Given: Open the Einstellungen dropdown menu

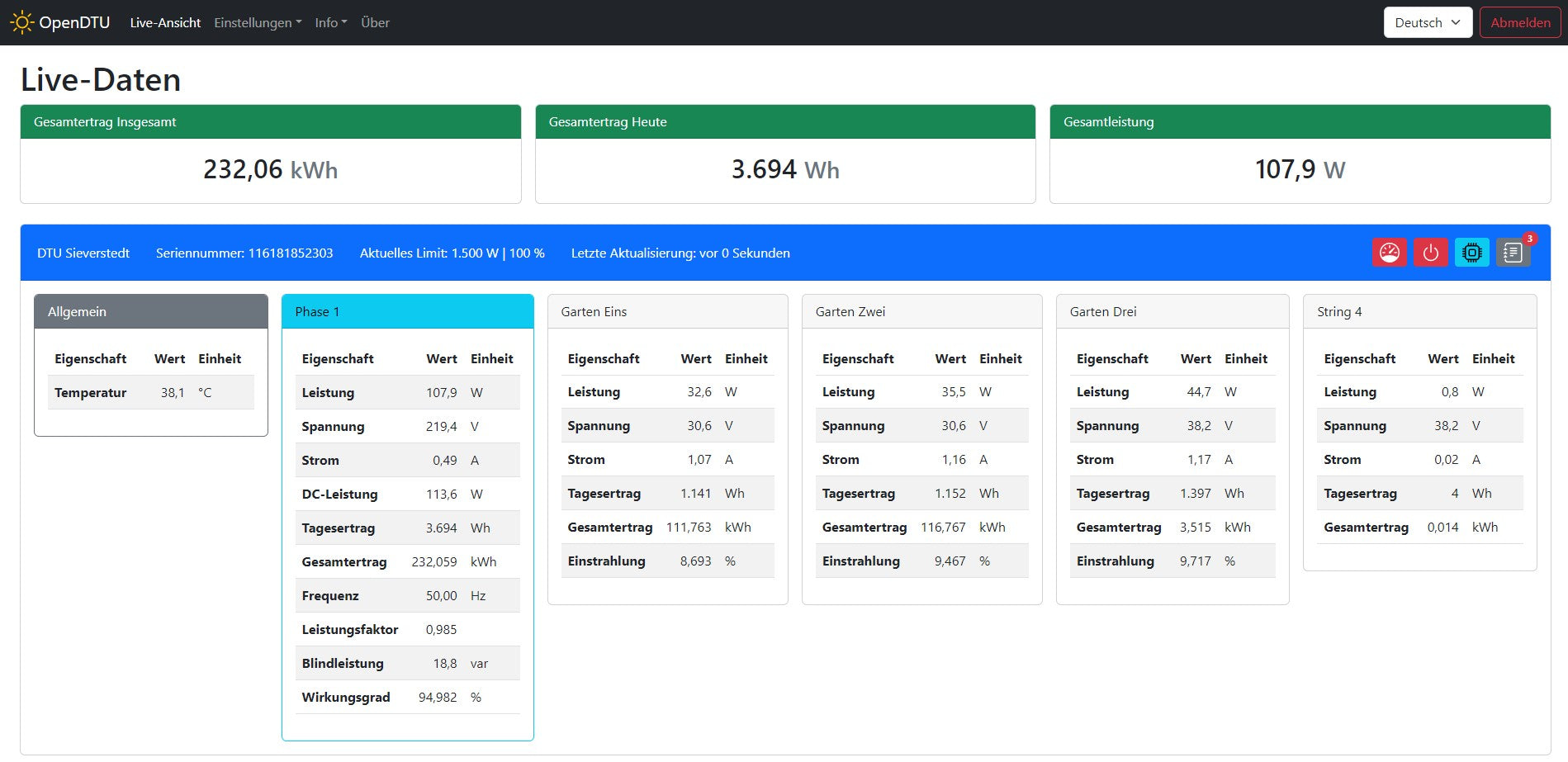Looking at the screenshot, I should tap(258, 22).
